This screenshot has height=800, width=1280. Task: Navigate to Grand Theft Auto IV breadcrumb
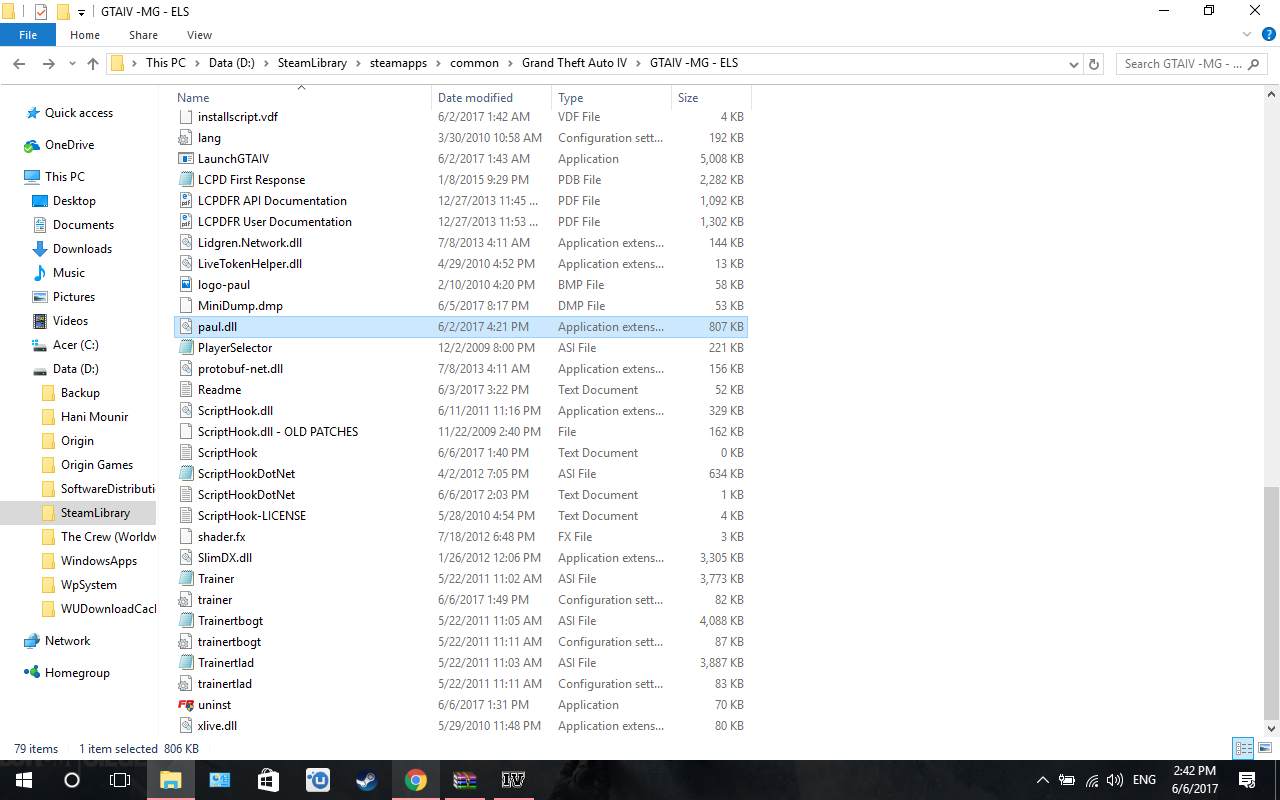[x=574, y=63]
